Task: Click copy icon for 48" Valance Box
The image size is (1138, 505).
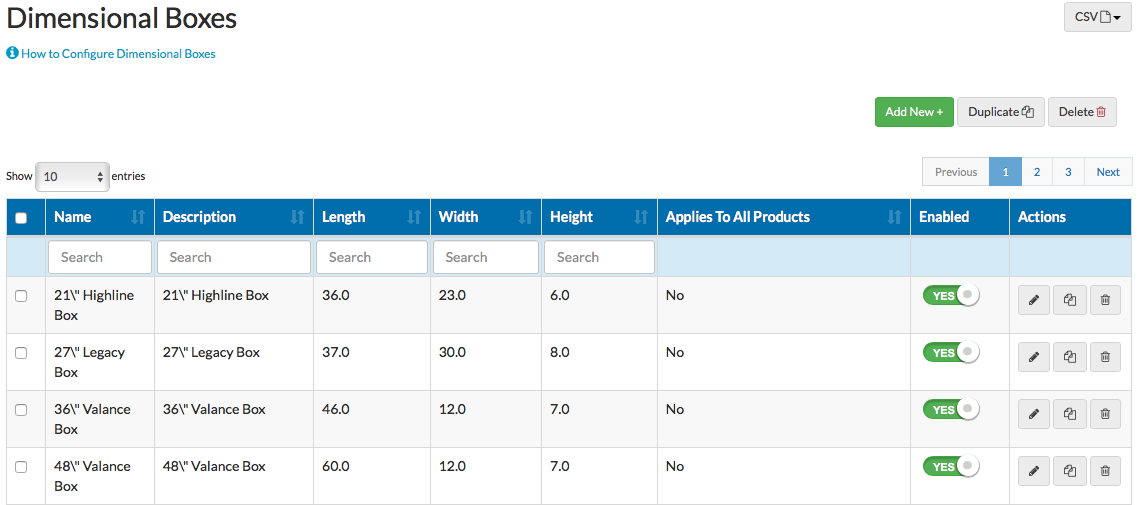Action: pos(1069,471)
